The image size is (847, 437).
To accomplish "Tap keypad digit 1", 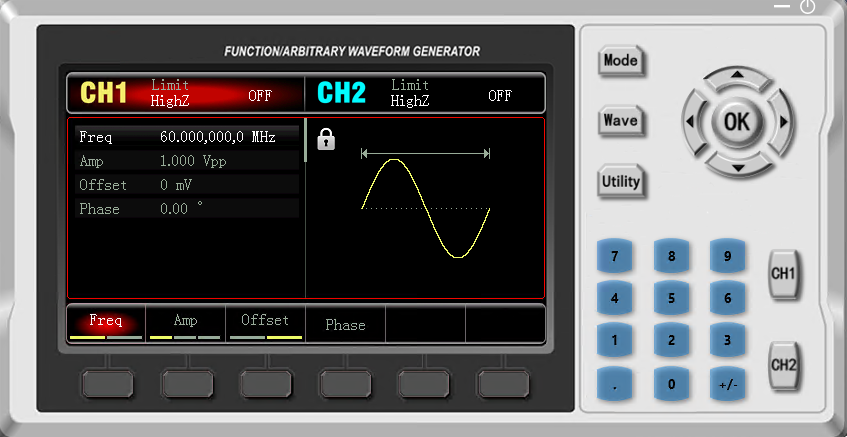I will [x=615, y=341].
